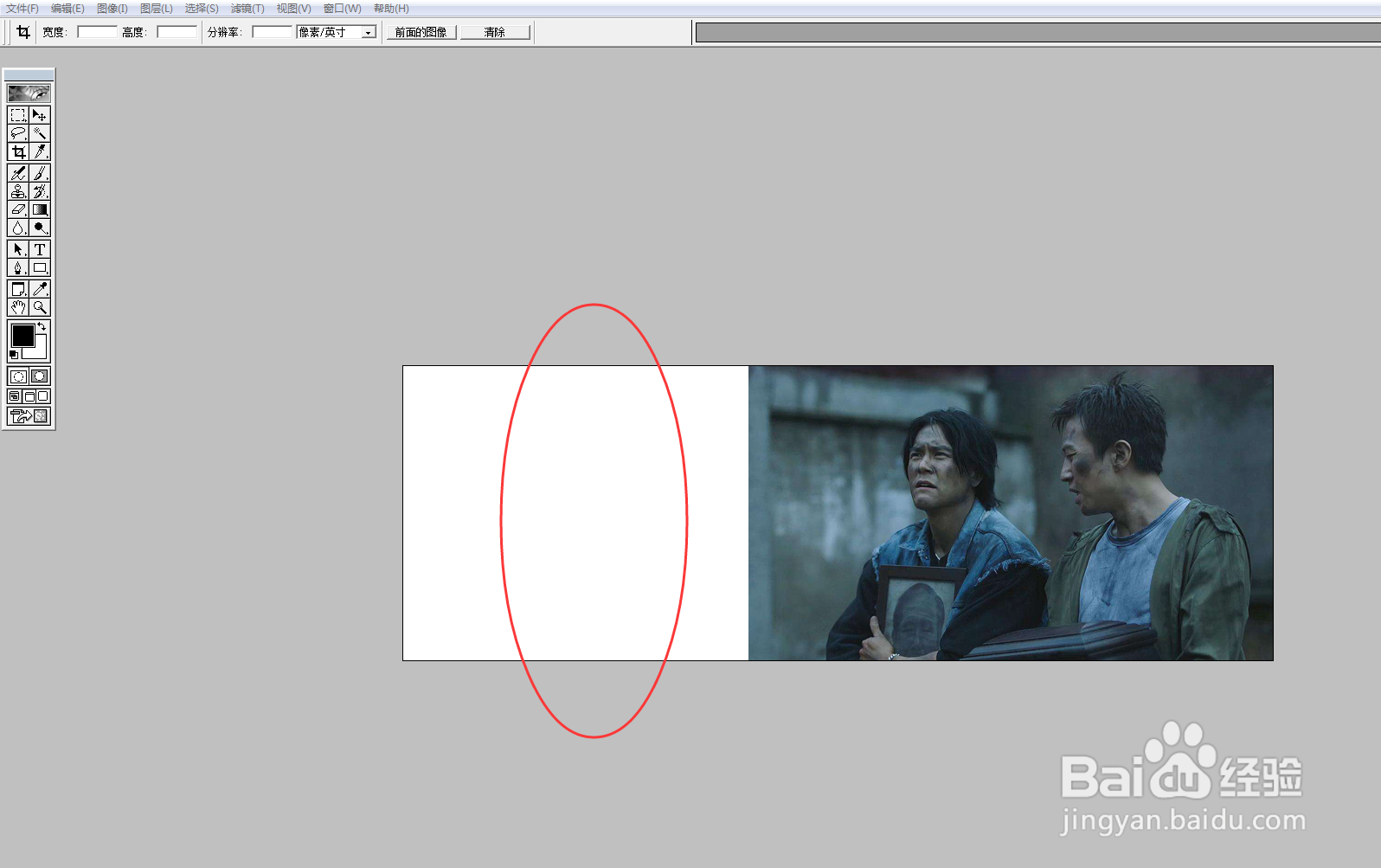Click the 前面的图像 button
This screenshot has height=868, width=1381.
[421, 32]
